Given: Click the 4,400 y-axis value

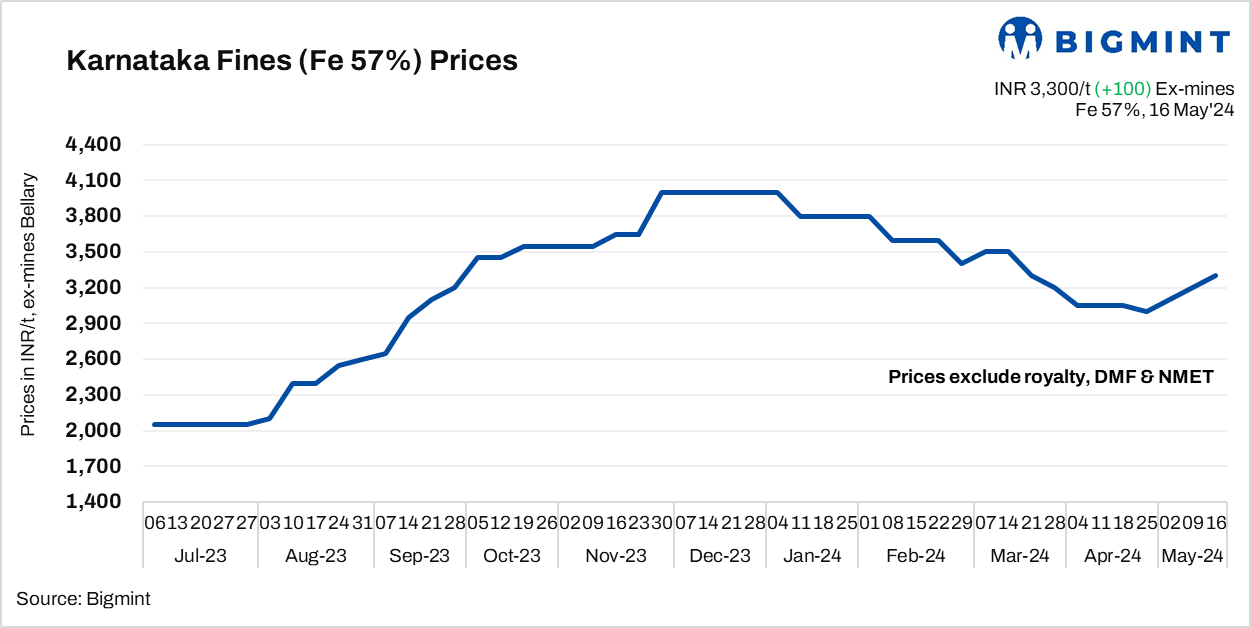Looking at the screenshot, I should coord(93,145).
